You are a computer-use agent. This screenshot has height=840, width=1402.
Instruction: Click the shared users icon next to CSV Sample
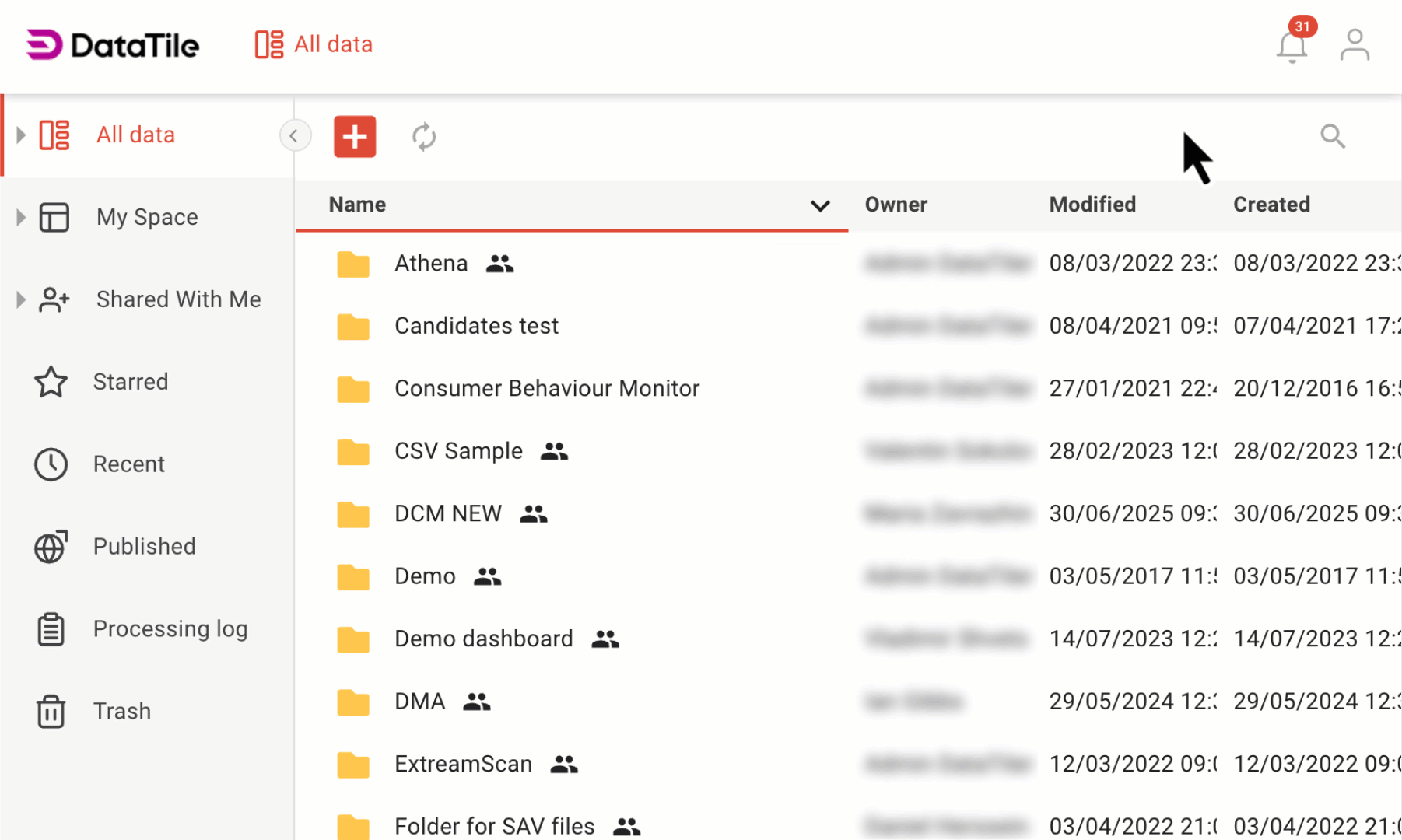[x=552, y=451]
